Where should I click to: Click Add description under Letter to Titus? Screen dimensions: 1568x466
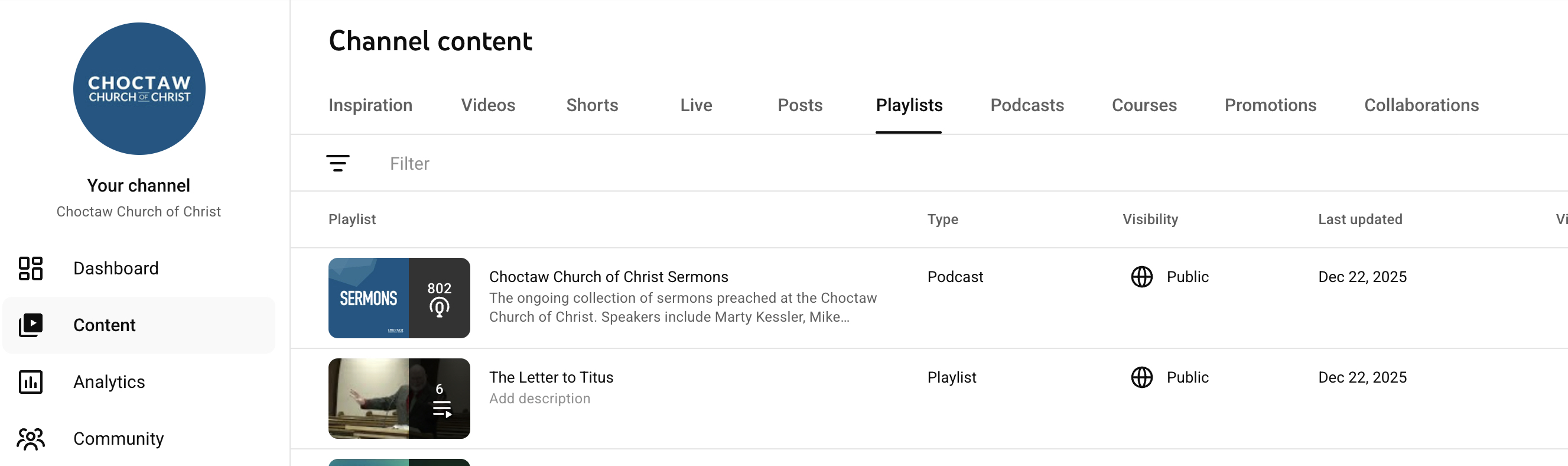(539, 399)
